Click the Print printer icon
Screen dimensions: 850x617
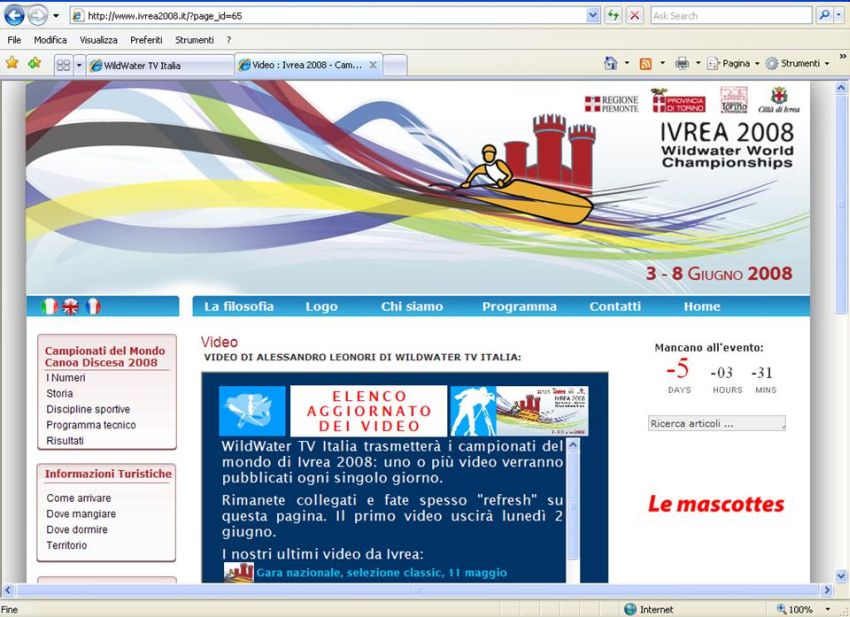click(682, 64)
